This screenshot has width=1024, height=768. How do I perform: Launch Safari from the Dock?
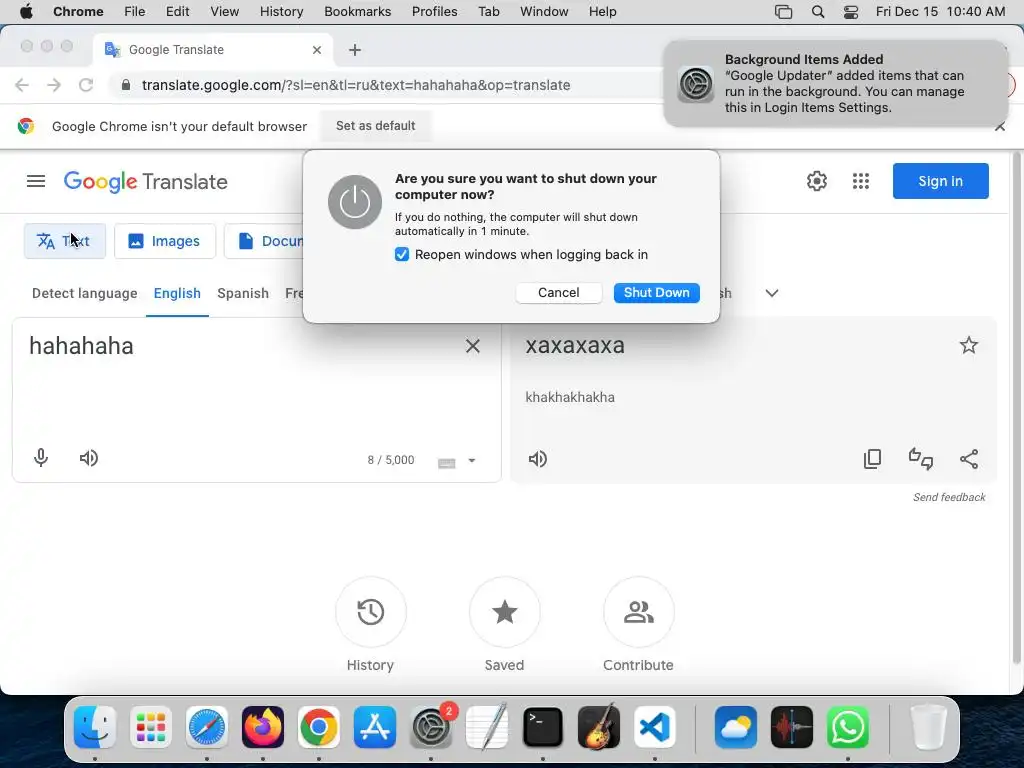tap(206, 727)
